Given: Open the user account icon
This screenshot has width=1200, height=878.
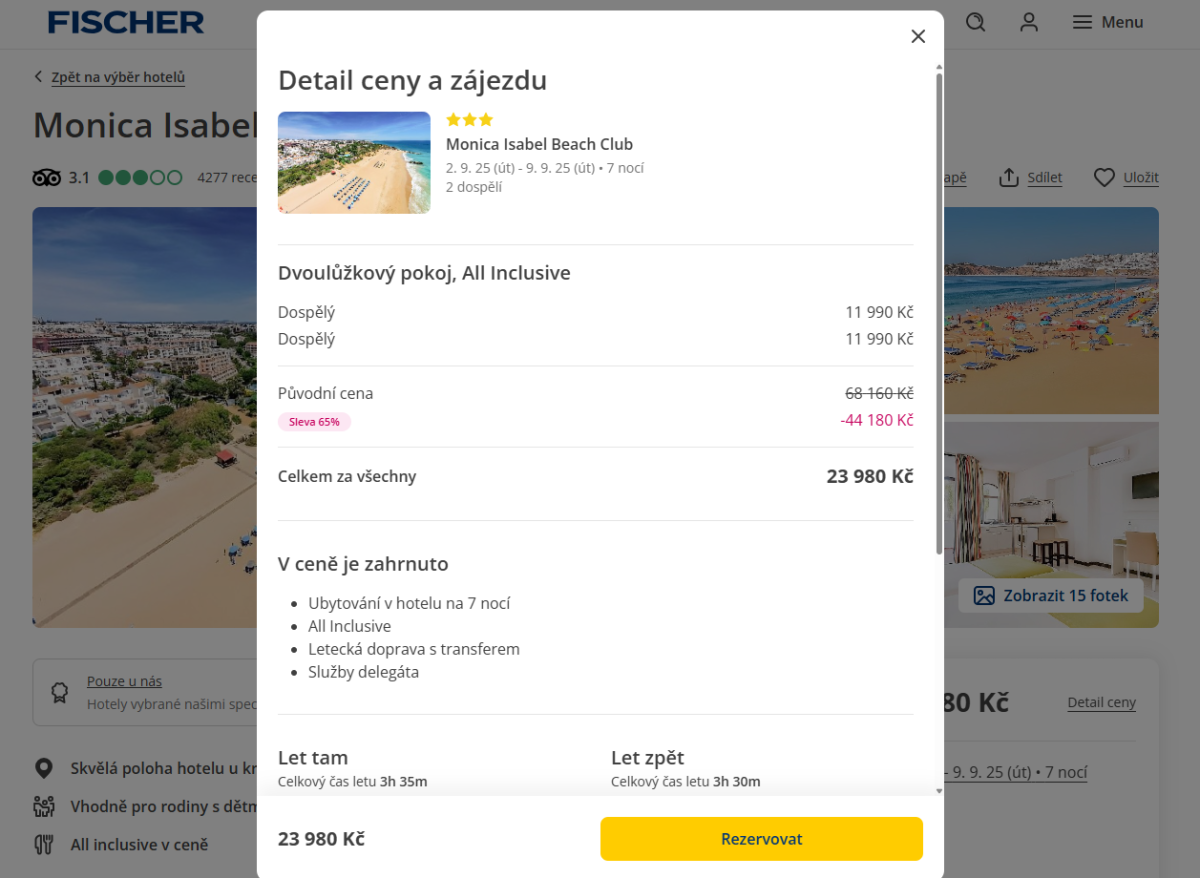Looking at the screenshot, I should click(1029, 22).
